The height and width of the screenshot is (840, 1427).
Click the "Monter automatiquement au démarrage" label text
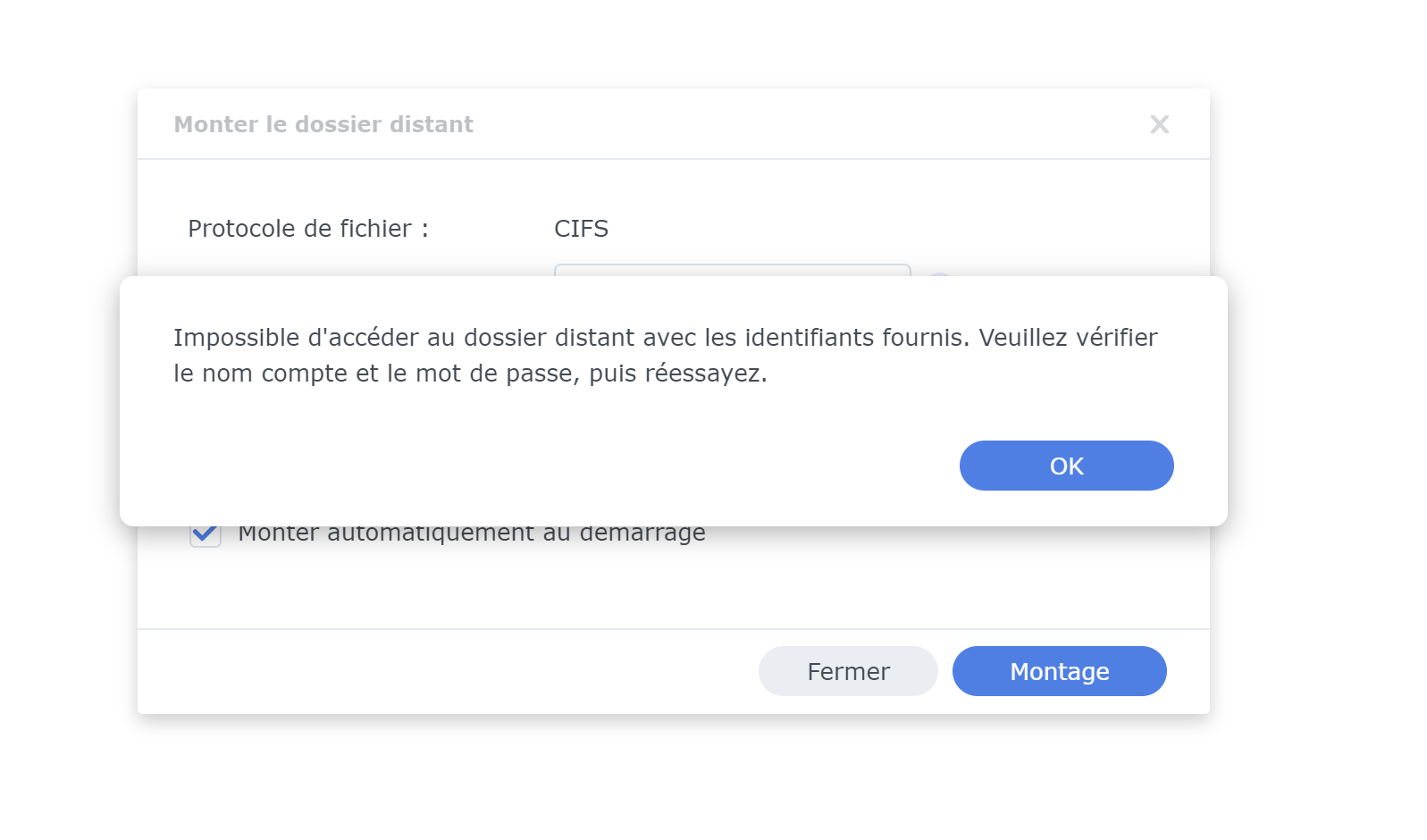[471, 535]
